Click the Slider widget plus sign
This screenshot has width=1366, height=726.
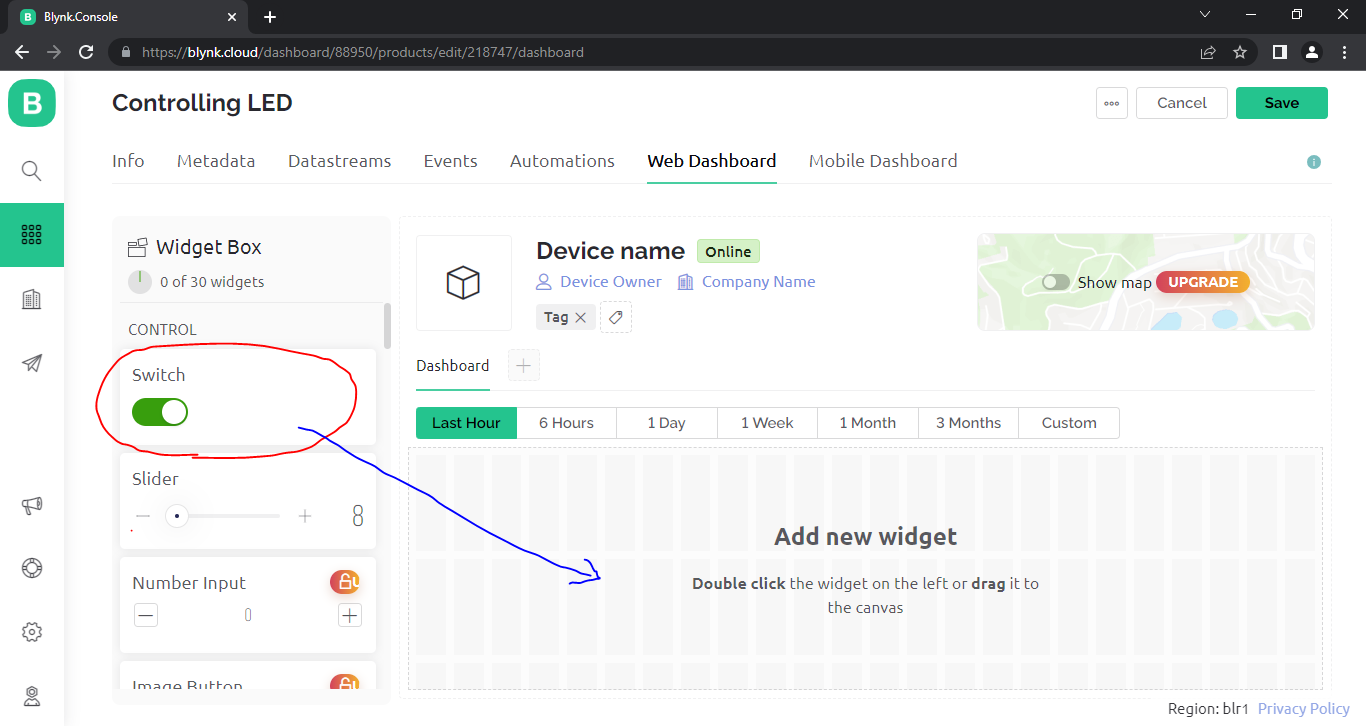pyautogui.click(x=305, y=516)
